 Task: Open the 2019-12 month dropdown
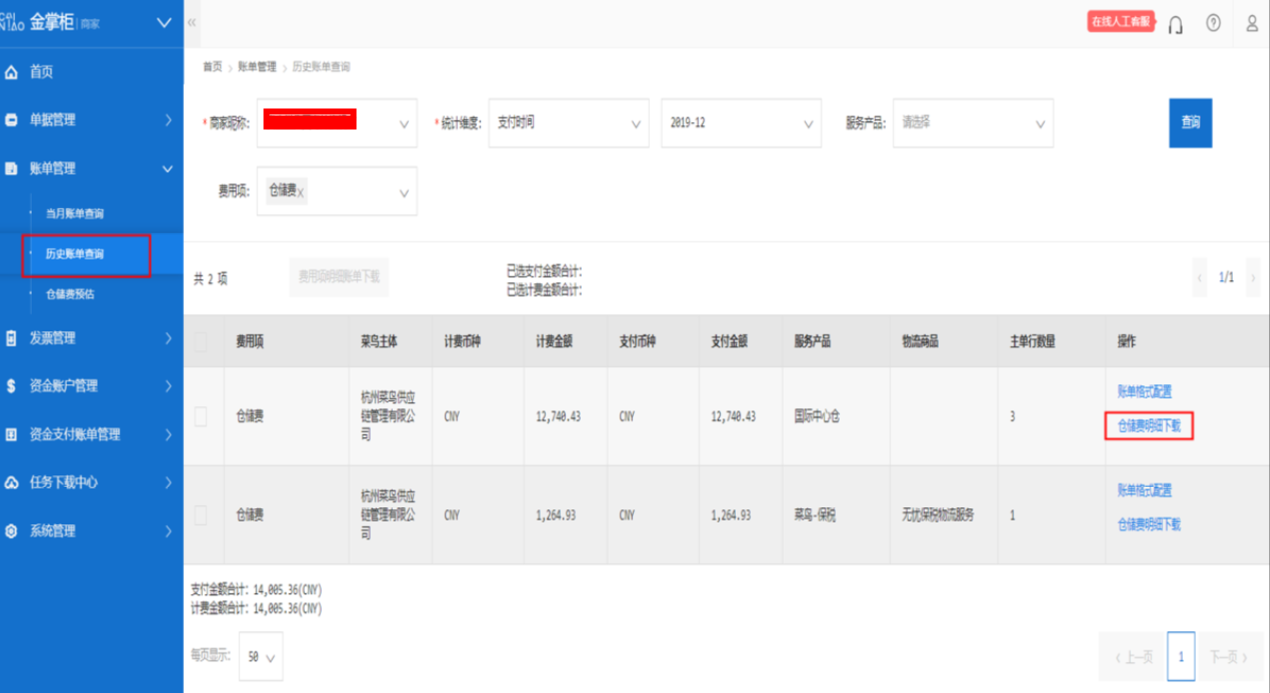tap(741, 123)
